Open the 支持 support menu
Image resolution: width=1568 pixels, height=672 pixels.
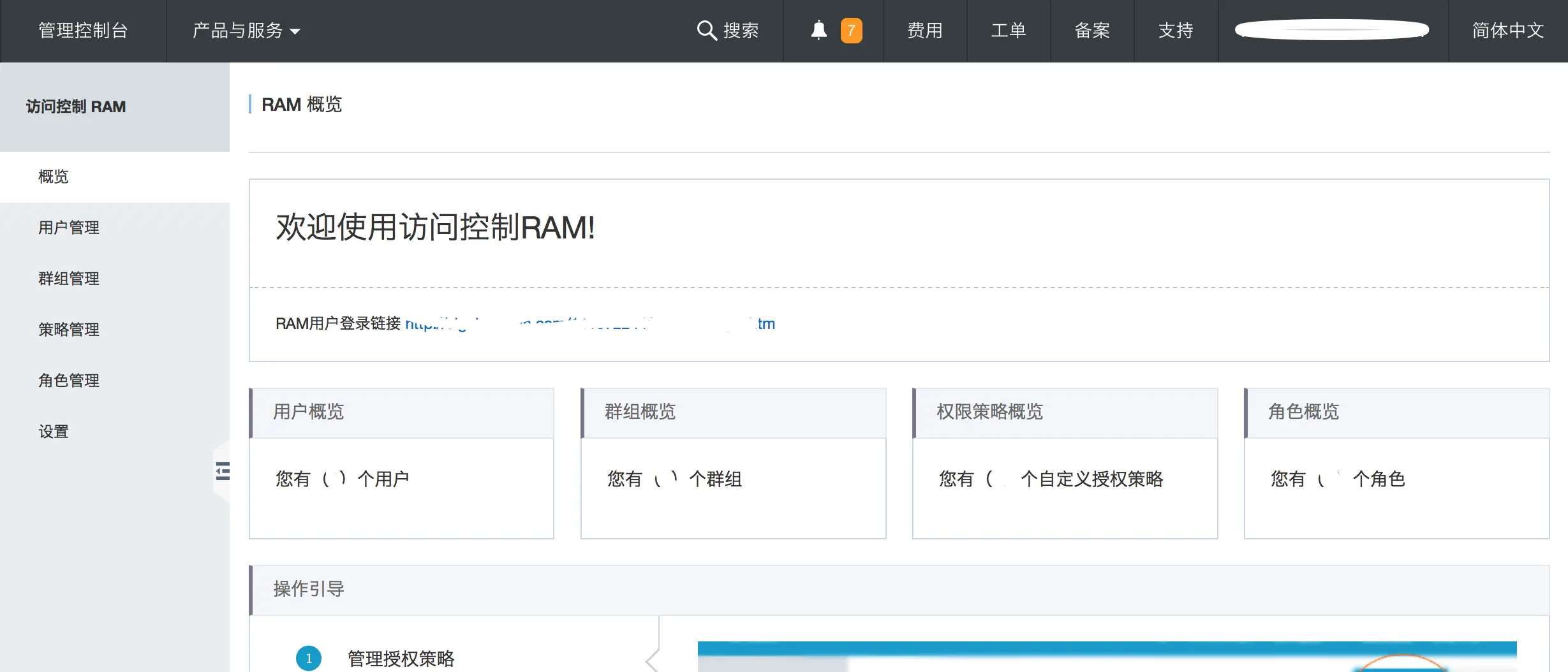[1176, 31]
